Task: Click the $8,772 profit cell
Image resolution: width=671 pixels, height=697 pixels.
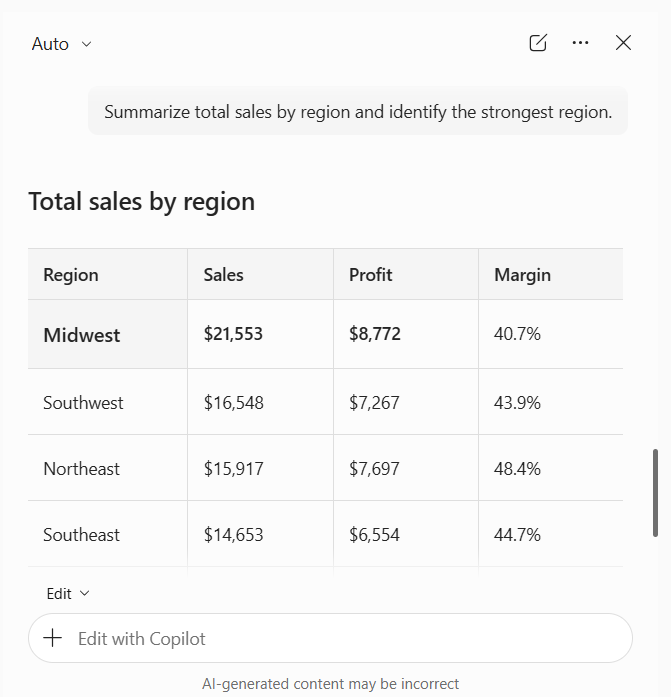Action: tap(406, 334)
